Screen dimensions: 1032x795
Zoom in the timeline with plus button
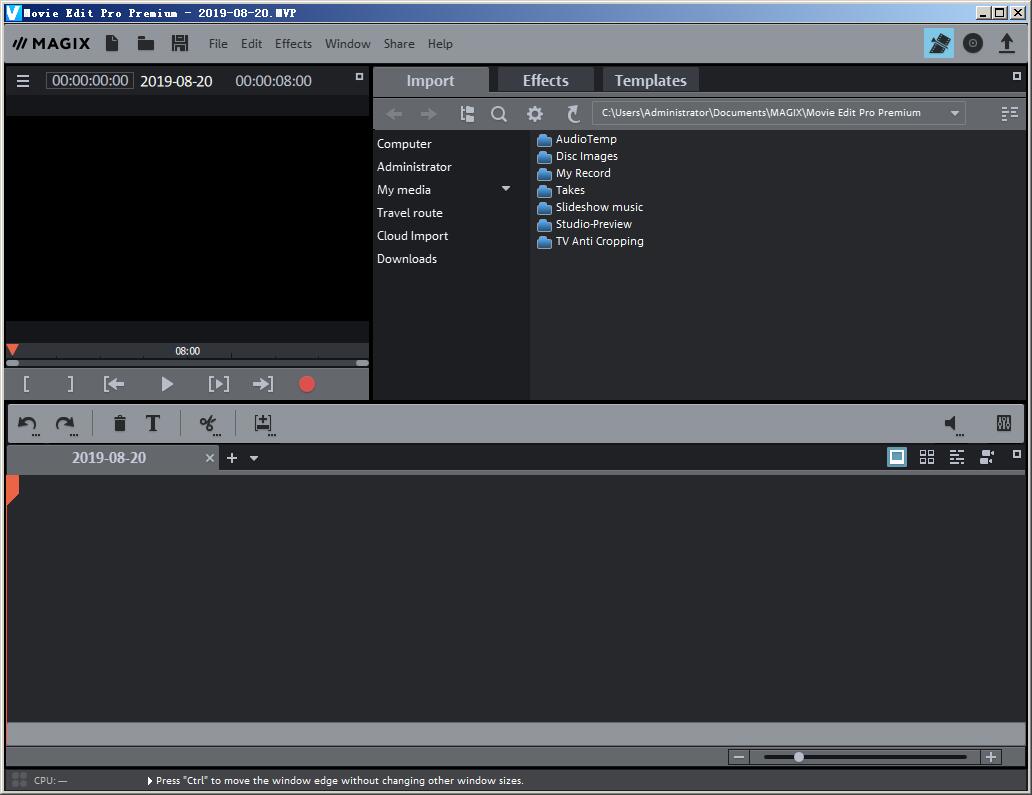tap(991, 757)
